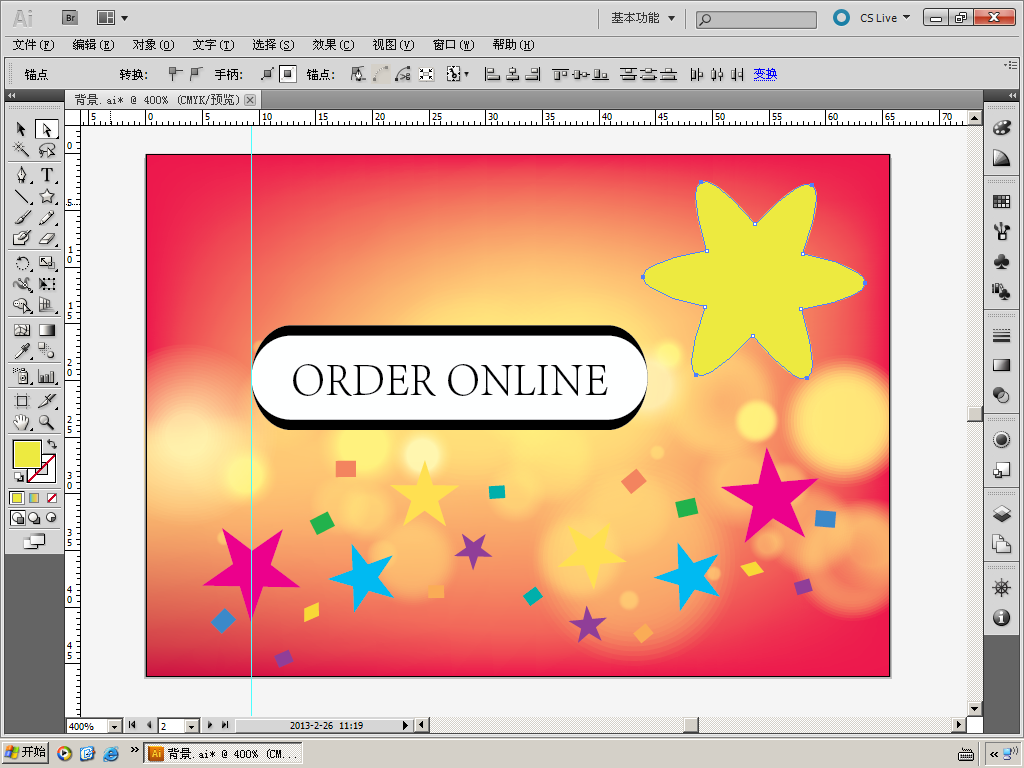Switch to Draw Behind mode

(x=34, y=518)
